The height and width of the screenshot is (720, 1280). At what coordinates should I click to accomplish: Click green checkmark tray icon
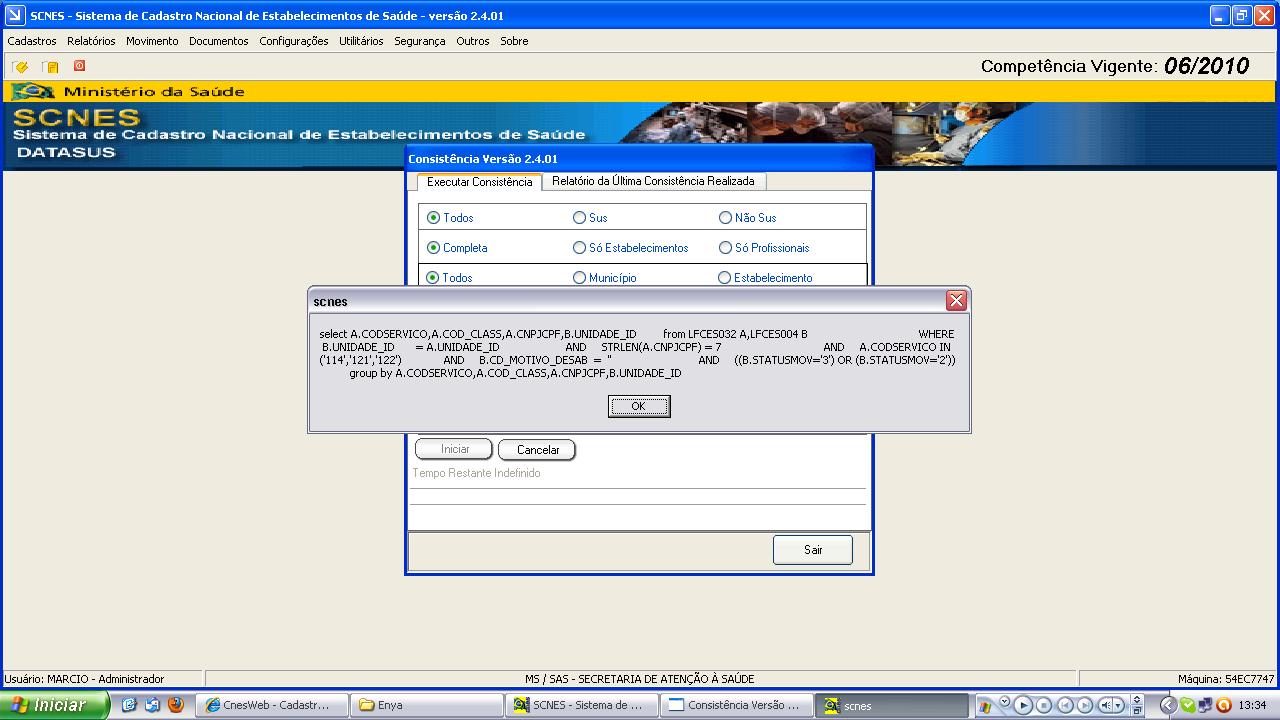point(1188,705)
